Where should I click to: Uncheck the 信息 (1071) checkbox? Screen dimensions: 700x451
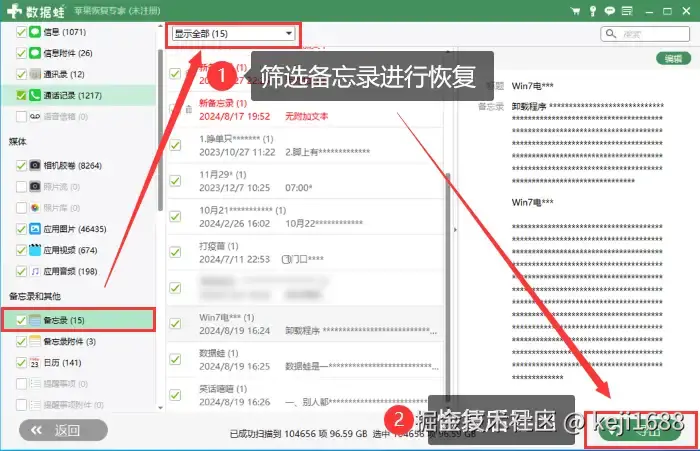tap(21, 32)
